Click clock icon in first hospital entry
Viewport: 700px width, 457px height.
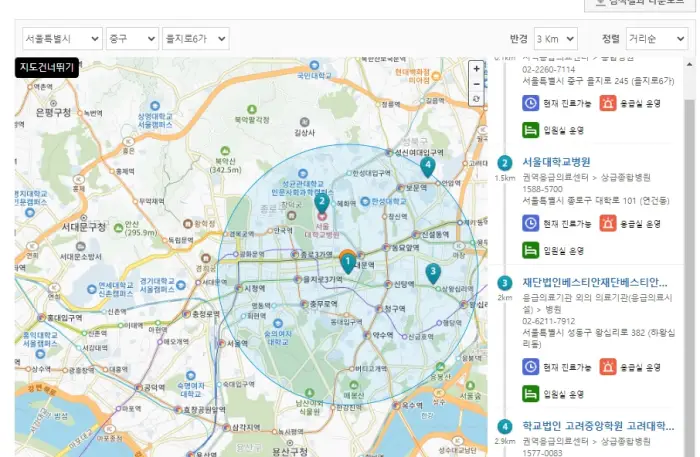point(530,103)
